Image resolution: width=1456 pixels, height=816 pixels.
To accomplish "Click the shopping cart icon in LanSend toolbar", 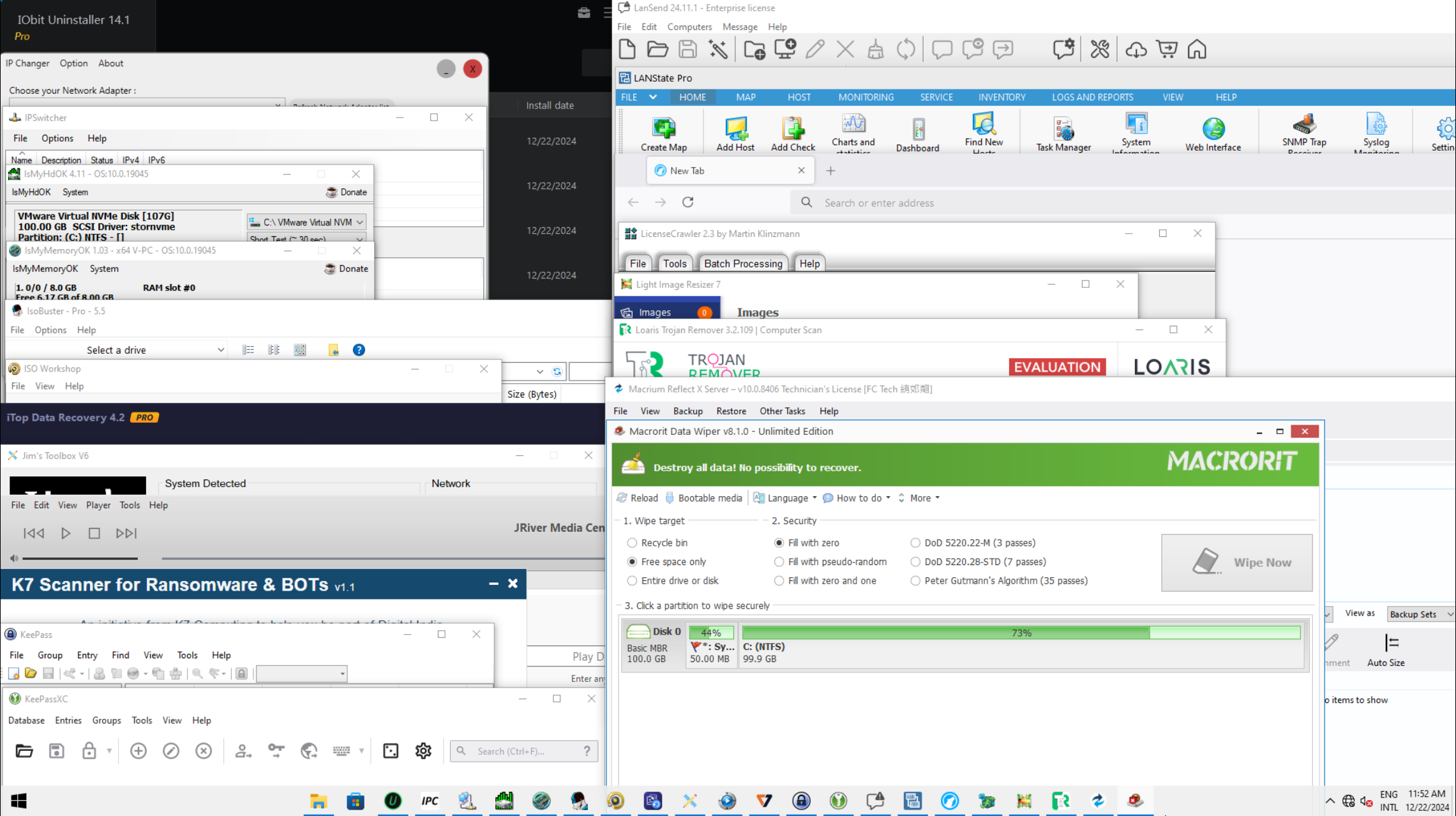I will (1167, 49).
